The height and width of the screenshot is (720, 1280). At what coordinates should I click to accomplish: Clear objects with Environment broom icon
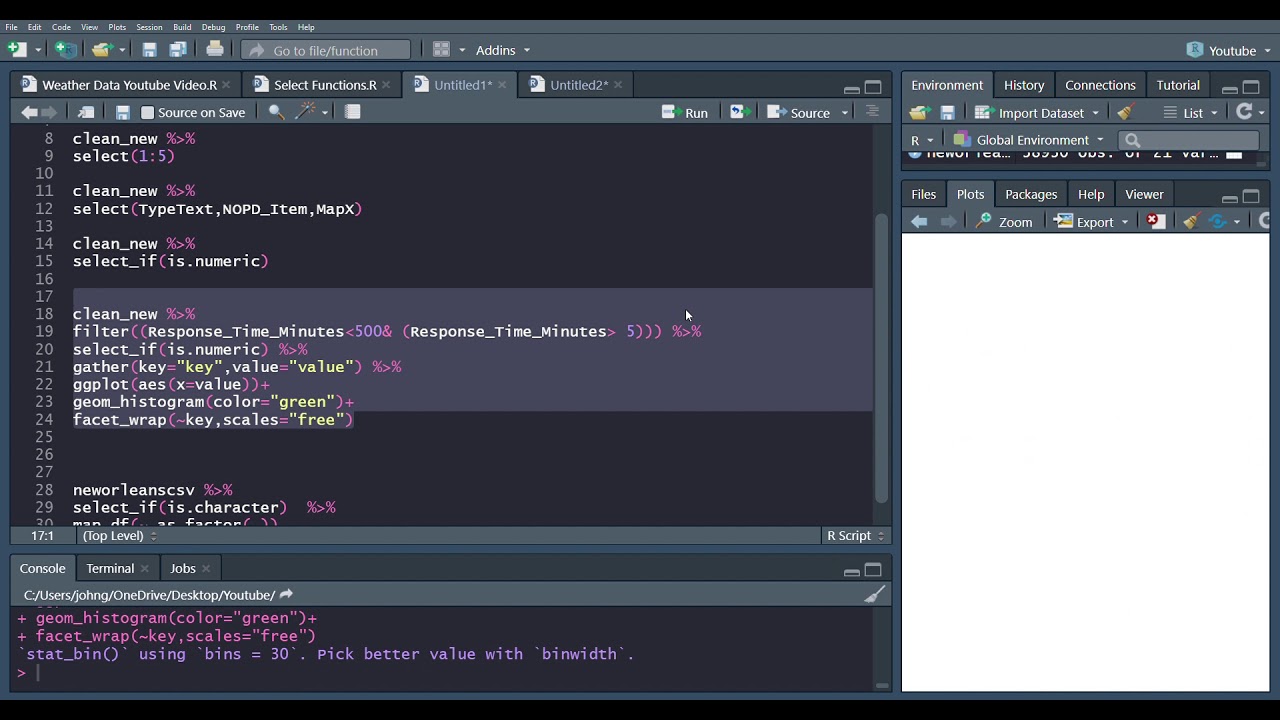click(1125, 112)
